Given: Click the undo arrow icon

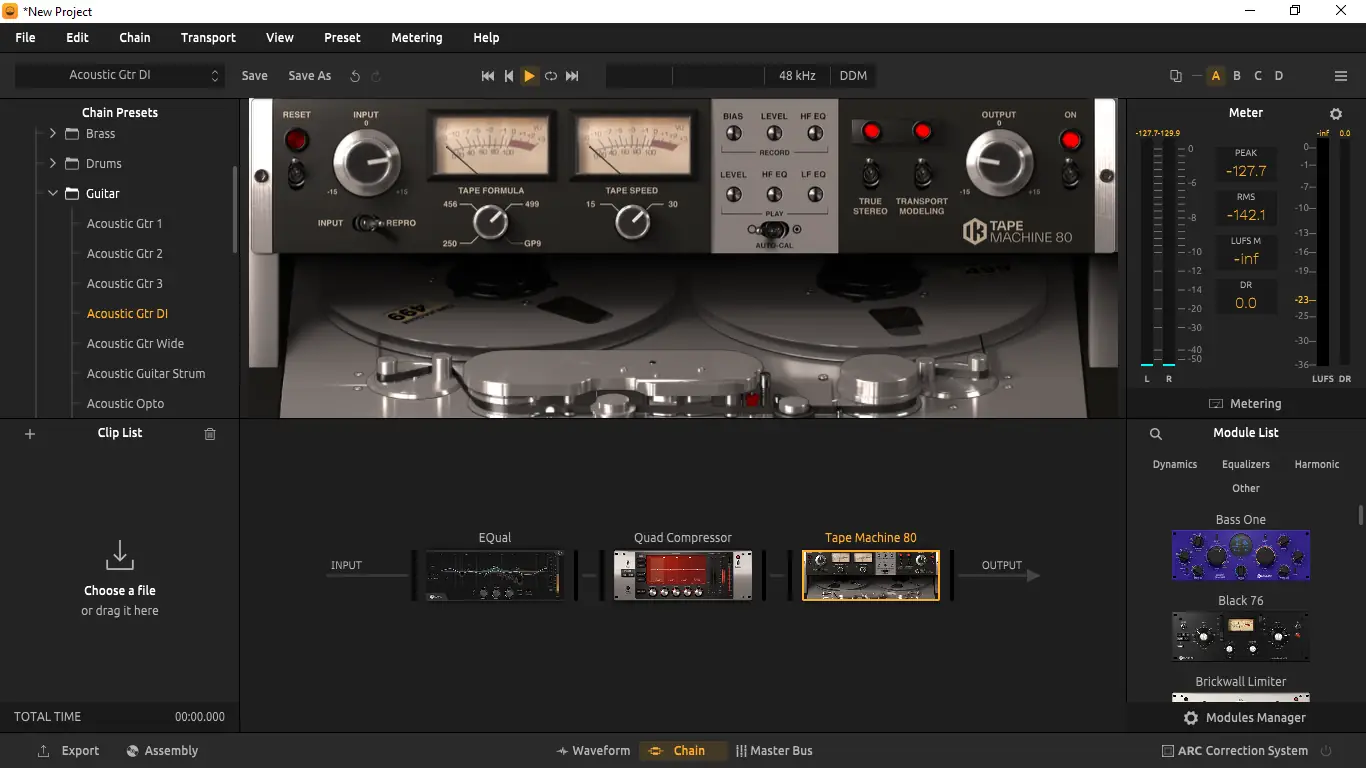Looking at the screenshot, I should tap(355, 76).
